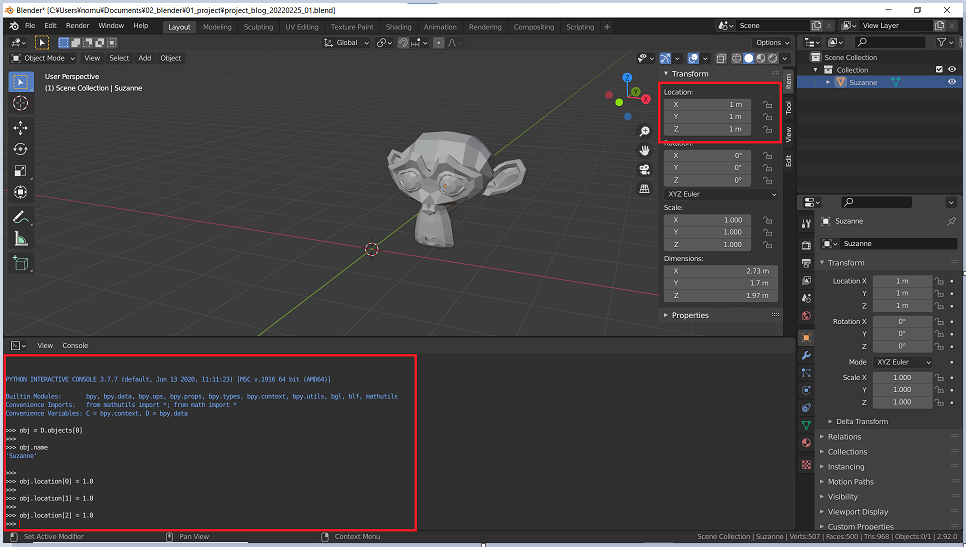
Task: Open the sidebar Tool tab
Action: (x=789, y=107)
